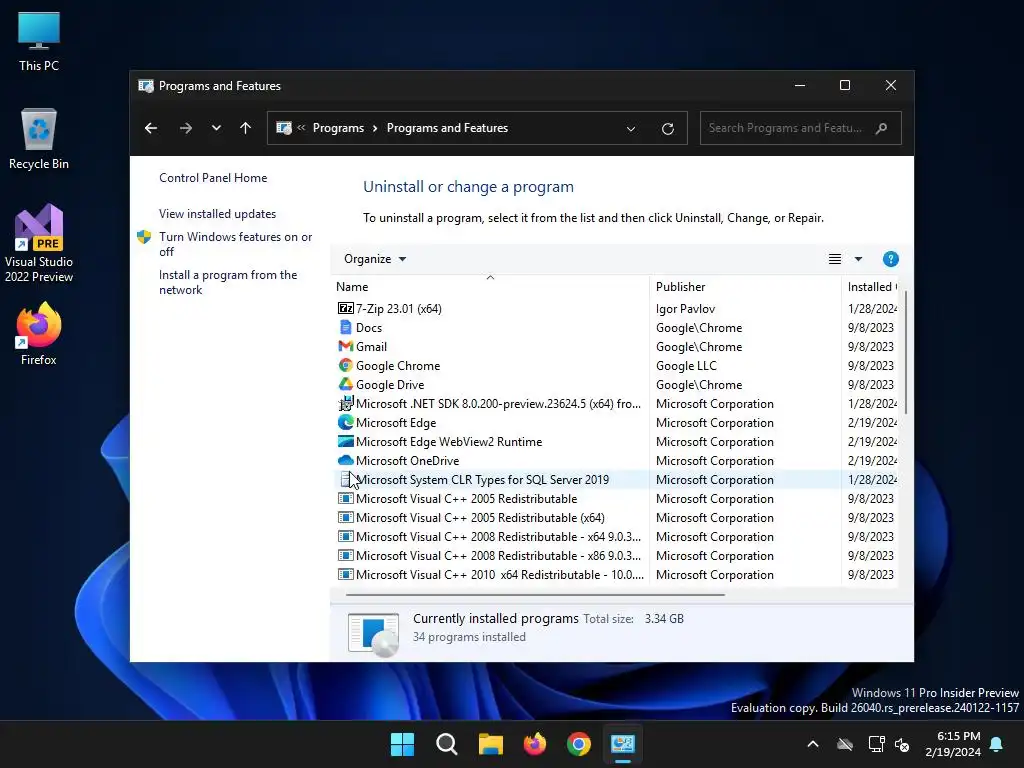1024x768 pixels.
Task: Click Google Chrome icon in program list
Action: point(345,365)
